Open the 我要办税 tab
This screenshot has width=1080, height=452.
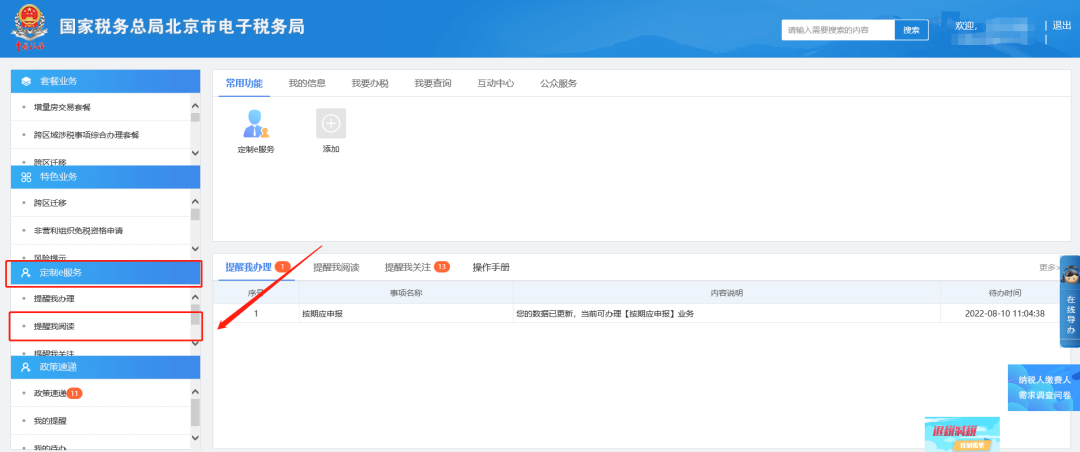point(370,83)
